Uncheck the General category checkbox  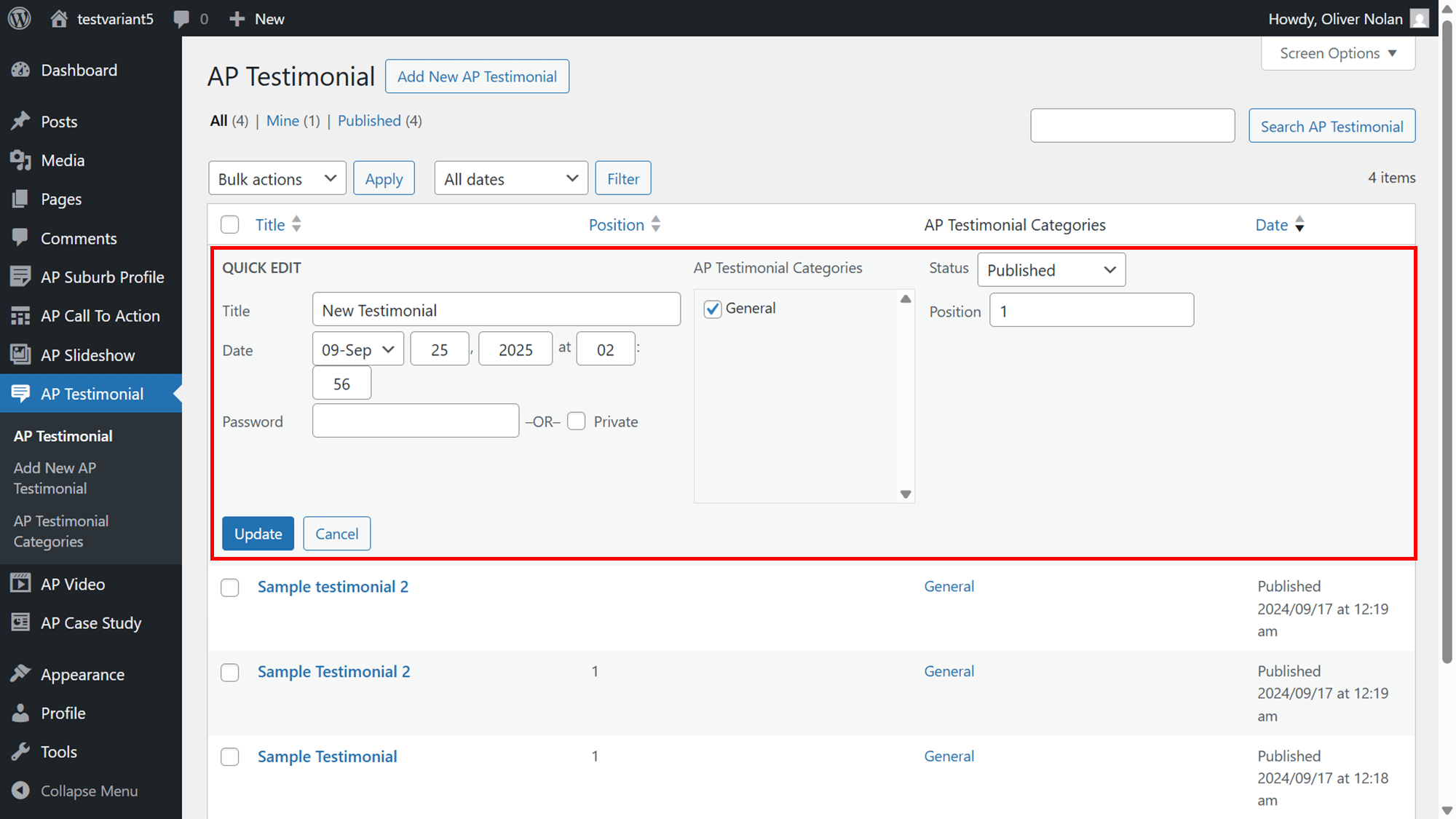(713, 309)
